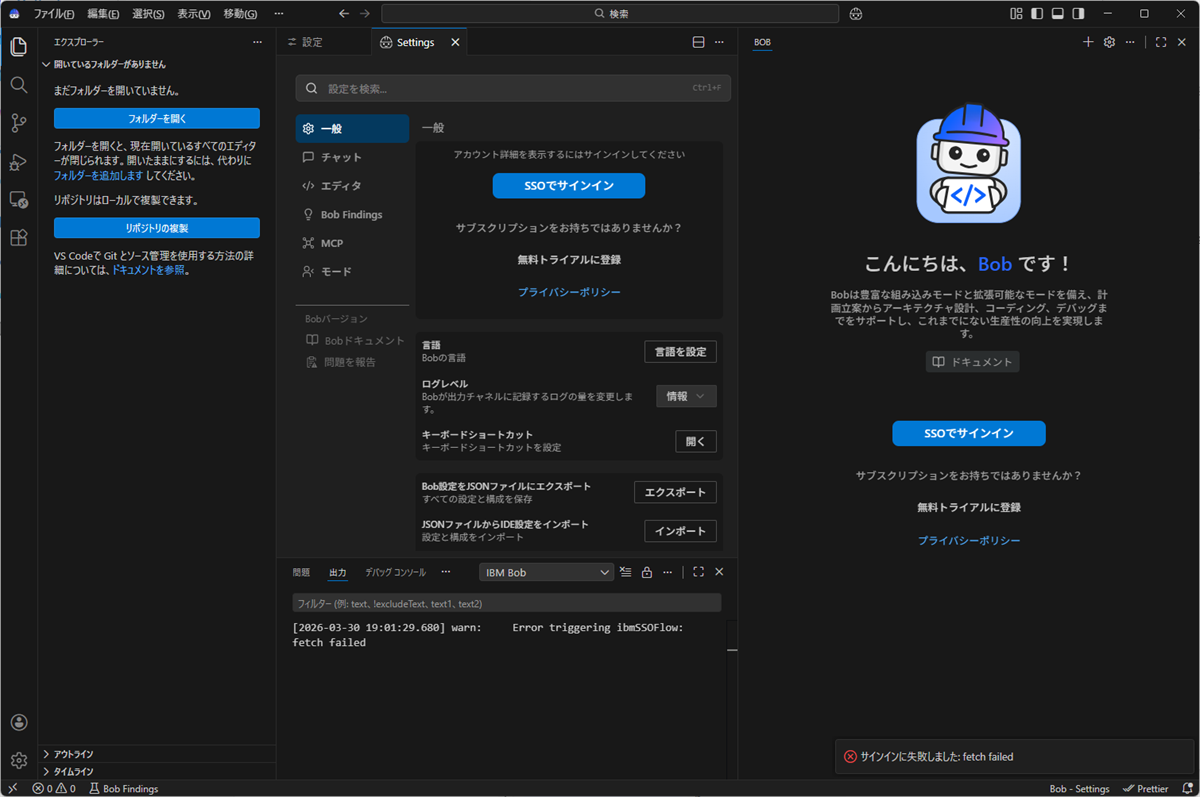The height and width of the screenshot is (797, 1200).
Task: Click the Bob helmet icon beside search
Action: pyautogui.click(x=856, y=14)
